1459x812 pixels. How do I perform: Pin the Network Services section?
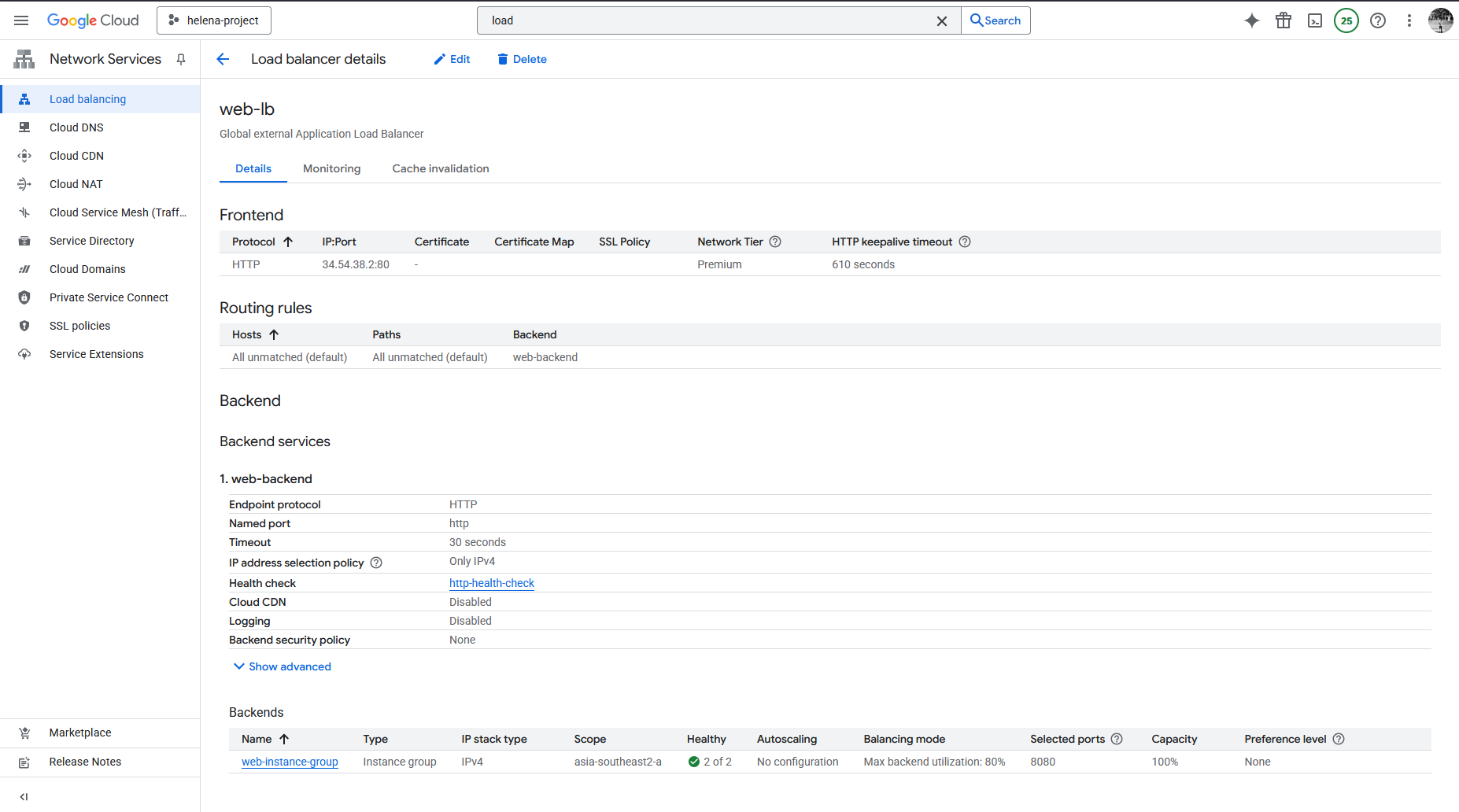(181, 59)
